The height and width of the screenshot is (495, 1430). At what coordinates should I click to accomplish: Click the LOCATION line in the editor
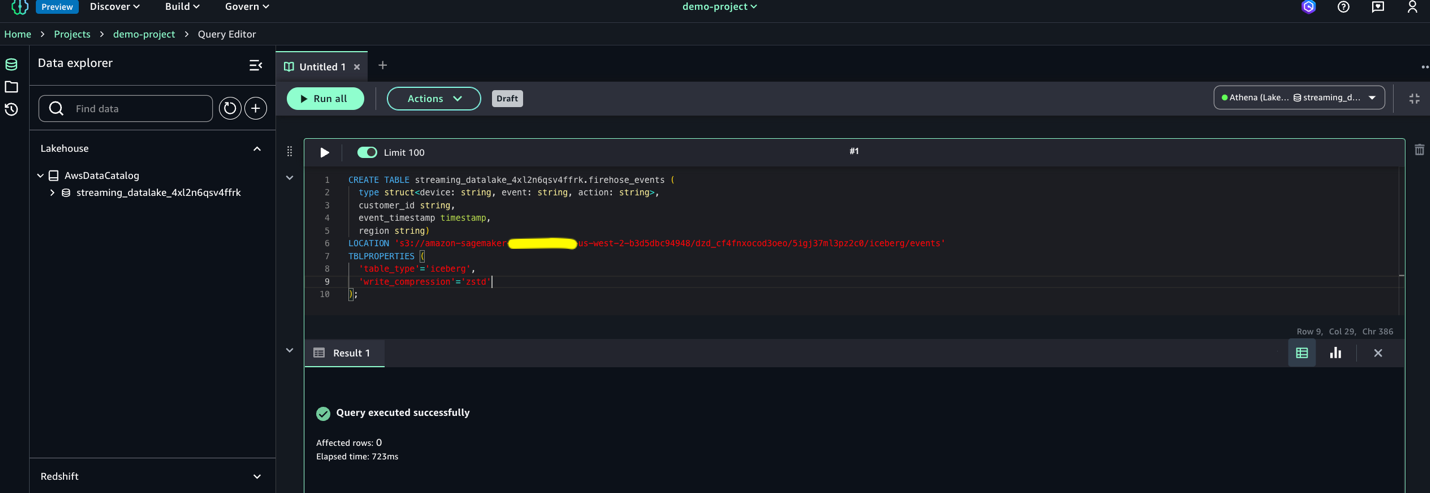[x=646, y=243]
